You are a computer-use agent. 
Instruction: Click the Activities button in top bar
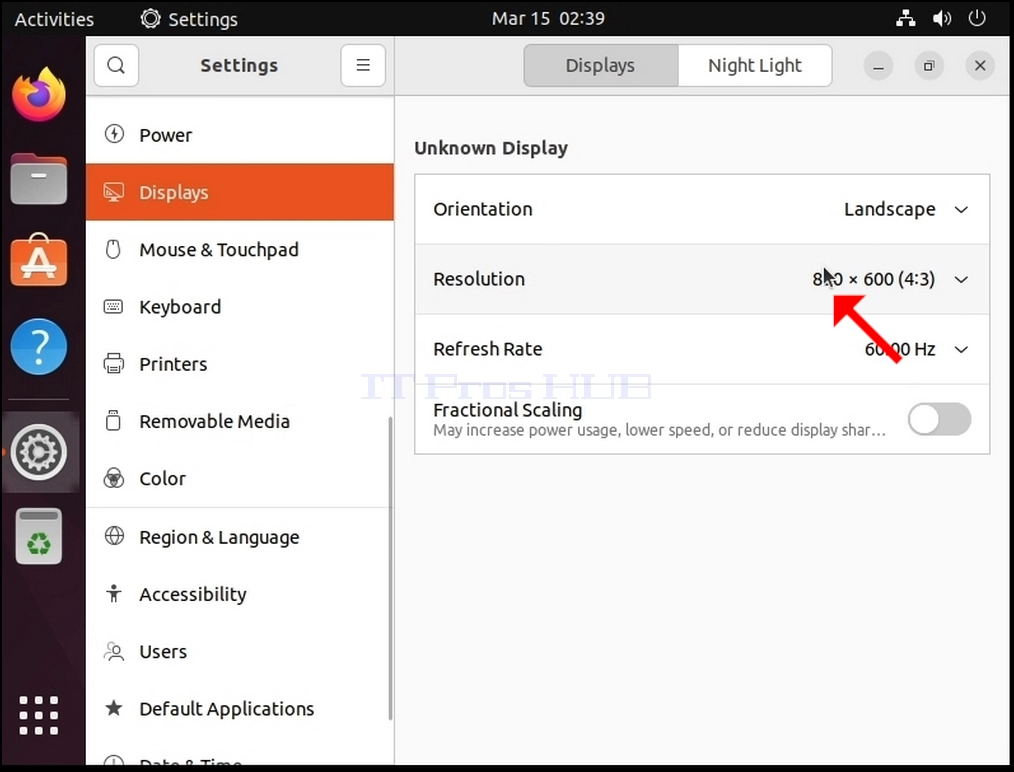tap(54, 19)
